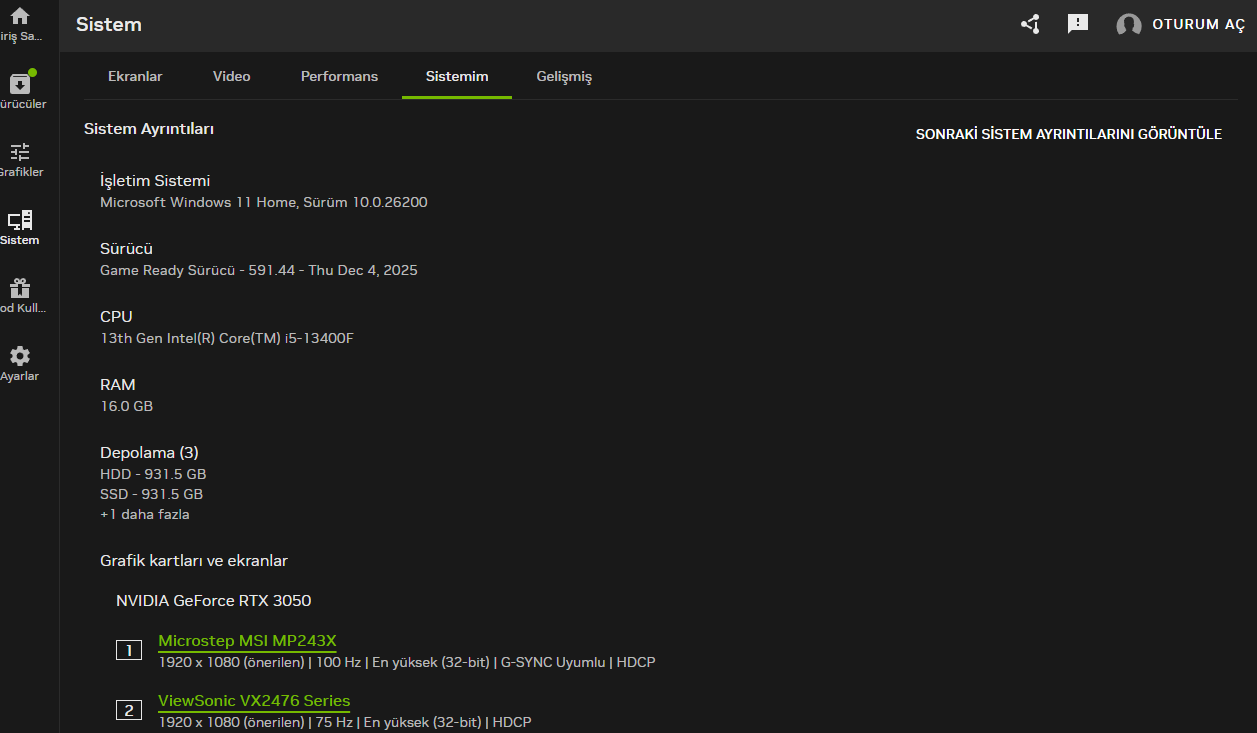
Task: Click the user avatar icon
Action: tap(1129, 25)
